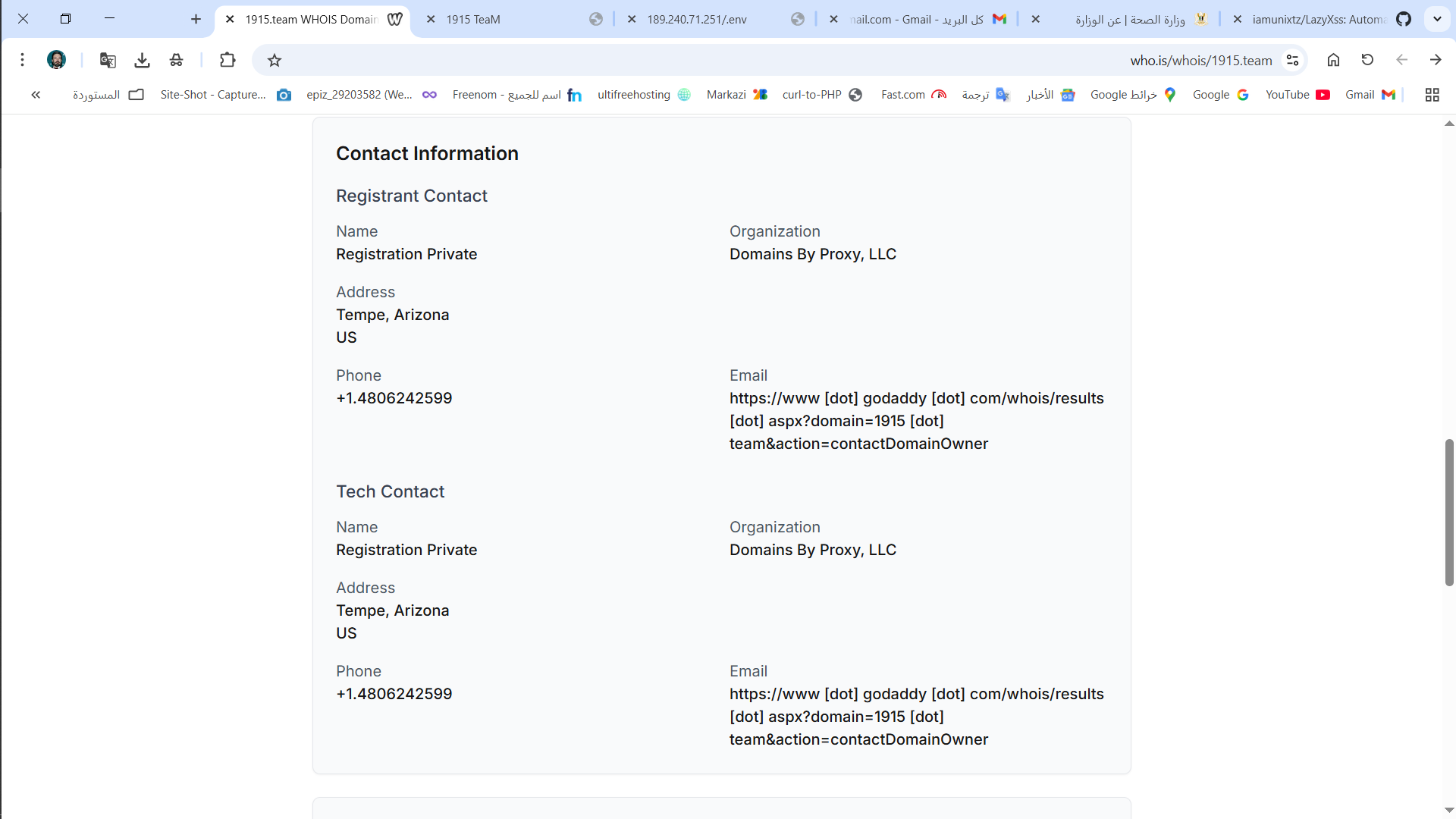Viewport: 1456px width, 819px height.
Task: Close the Gmail tab
Action: [833, 19]
